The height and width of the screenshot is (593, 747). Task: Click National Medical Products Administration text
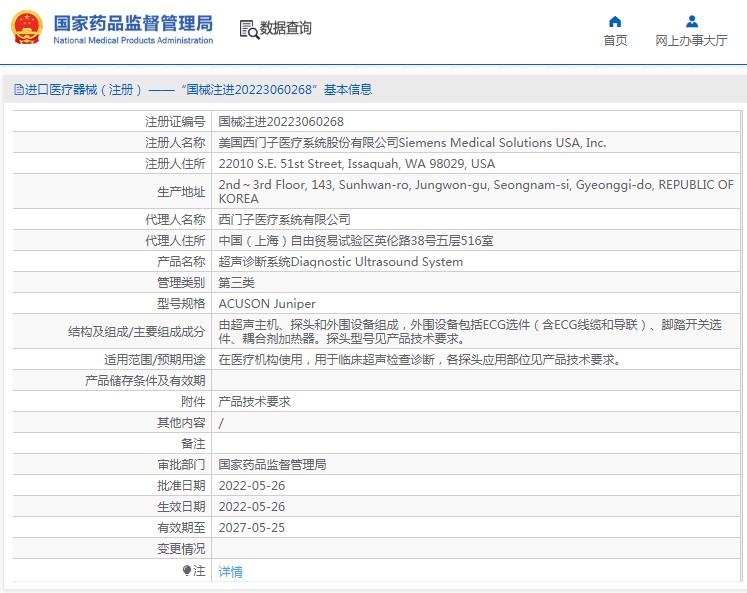click(133, 40)
